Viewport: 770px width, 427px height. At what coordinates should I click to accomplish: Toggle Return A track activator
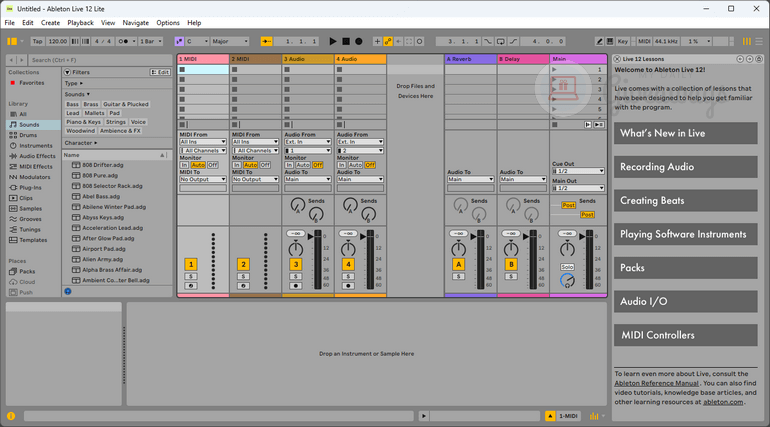459,265
